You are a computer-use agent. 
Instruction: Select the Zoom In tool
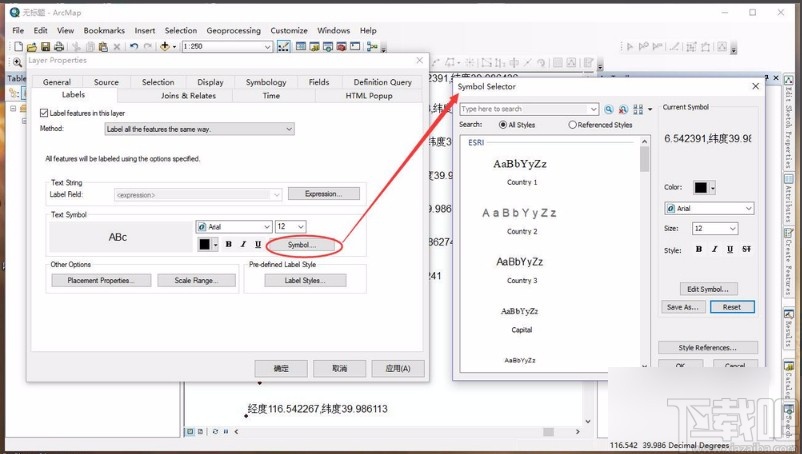pyautogui.click(x=17, y=62)
